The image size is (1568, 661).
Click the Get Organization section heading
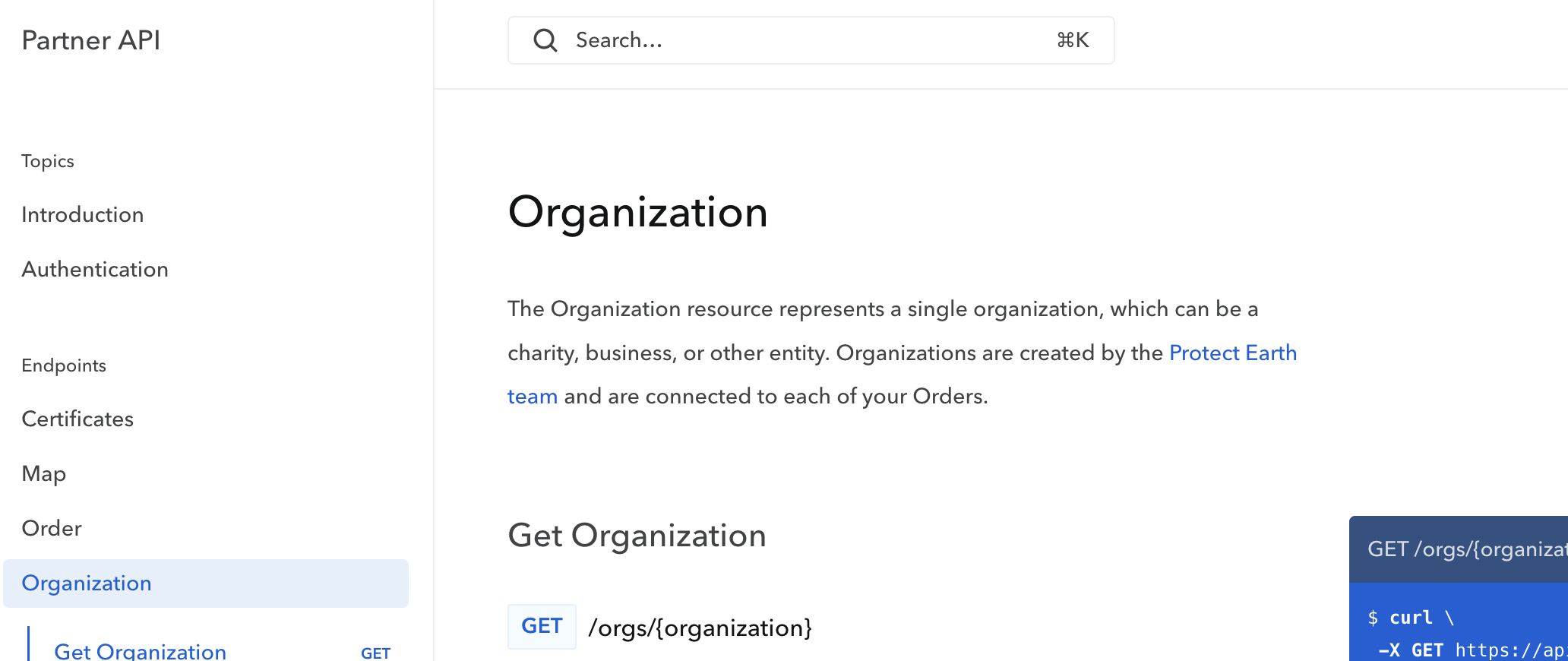[637, 536]
